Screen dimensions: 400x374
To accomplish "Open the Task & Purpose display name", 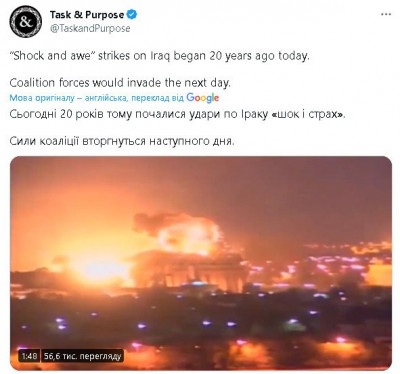I will pyautogui.click(x=87, y=15).
